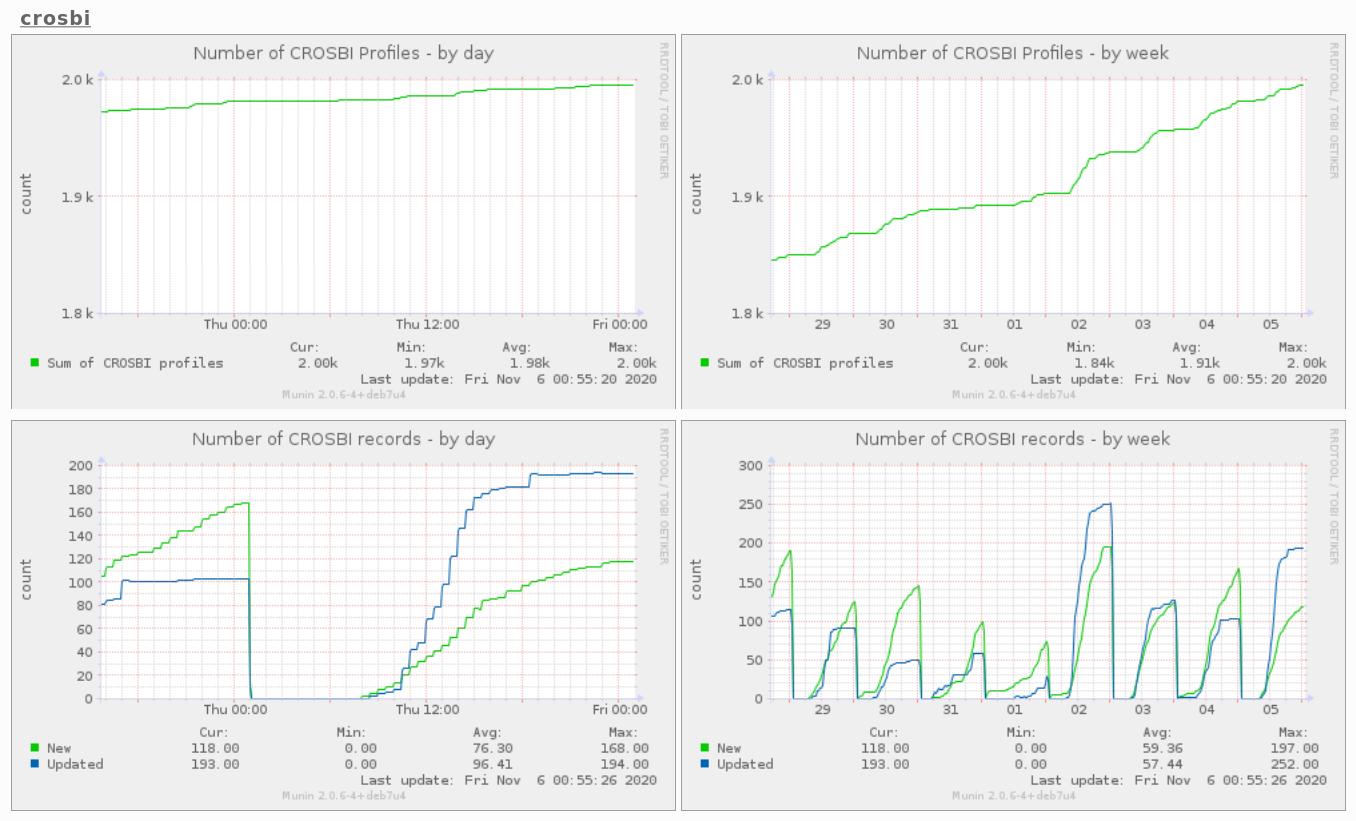Click green New swatch in records by week
Screen dimensions: 1356x821
[x=705, y=748]
